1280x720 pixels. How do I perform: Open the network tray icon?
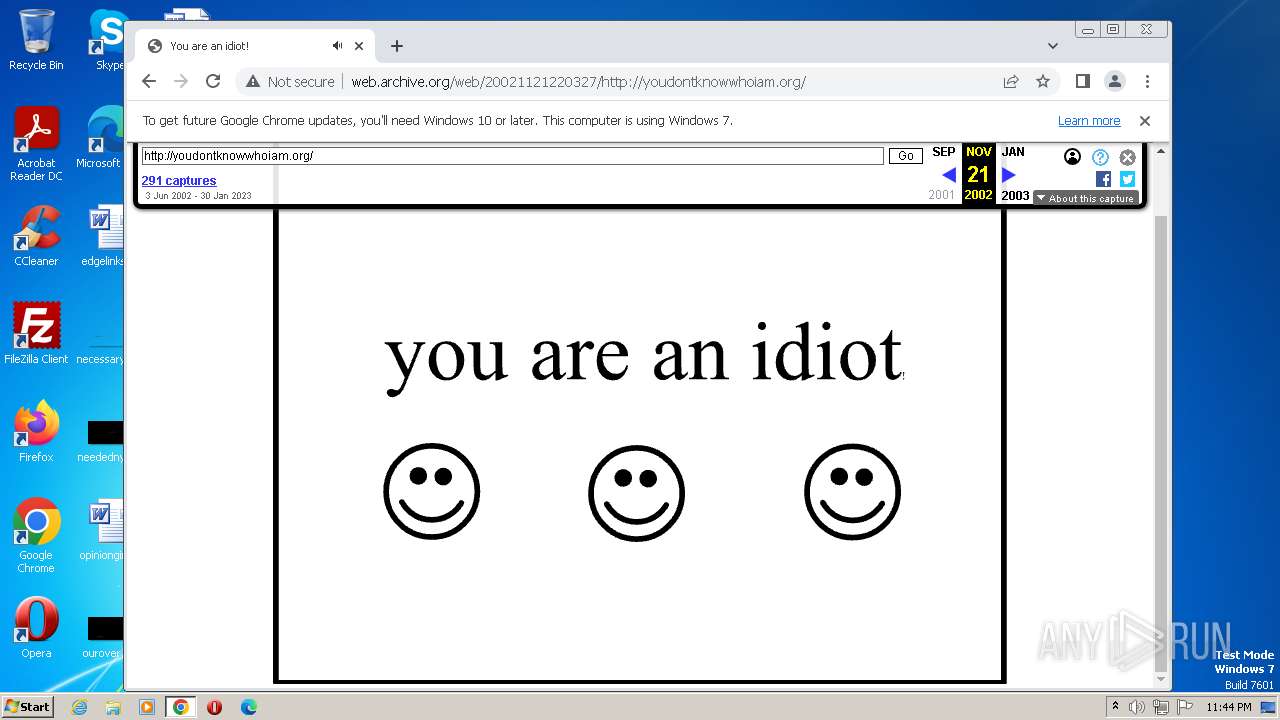(1160, 707)
